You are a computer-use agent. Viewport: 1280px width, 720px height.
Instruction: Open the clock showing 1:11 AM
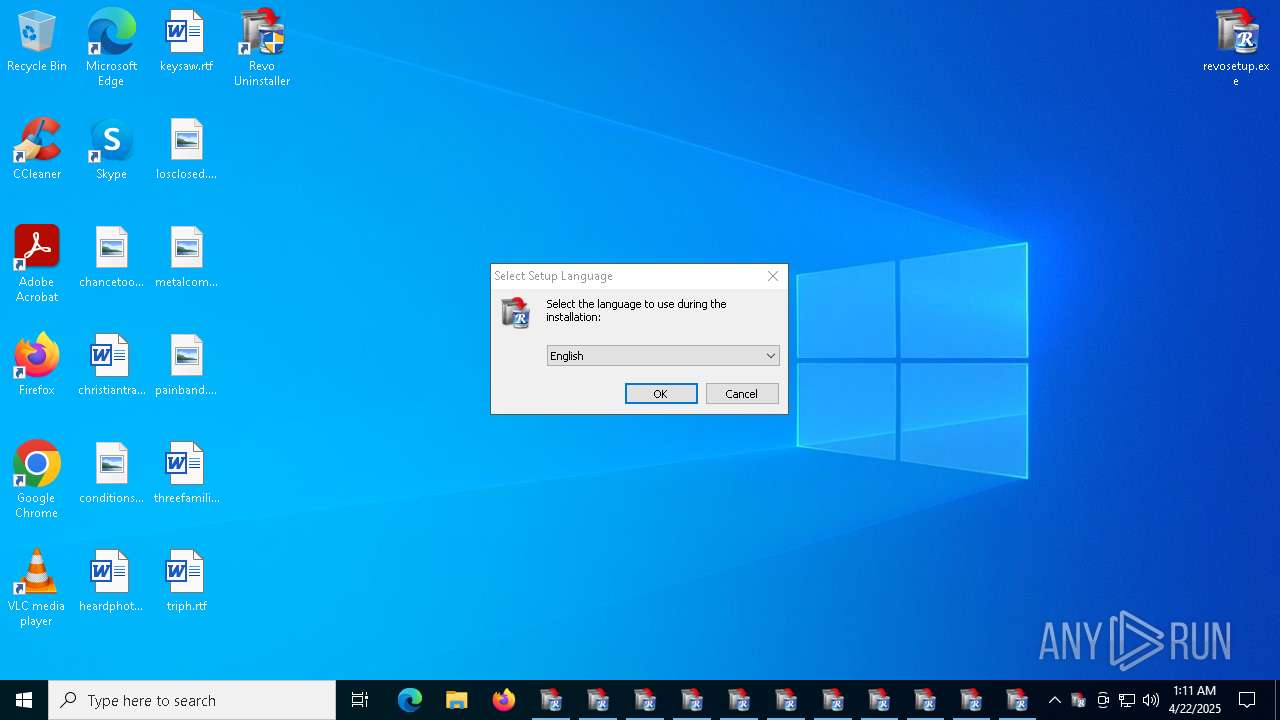(x=1194, y=700)
